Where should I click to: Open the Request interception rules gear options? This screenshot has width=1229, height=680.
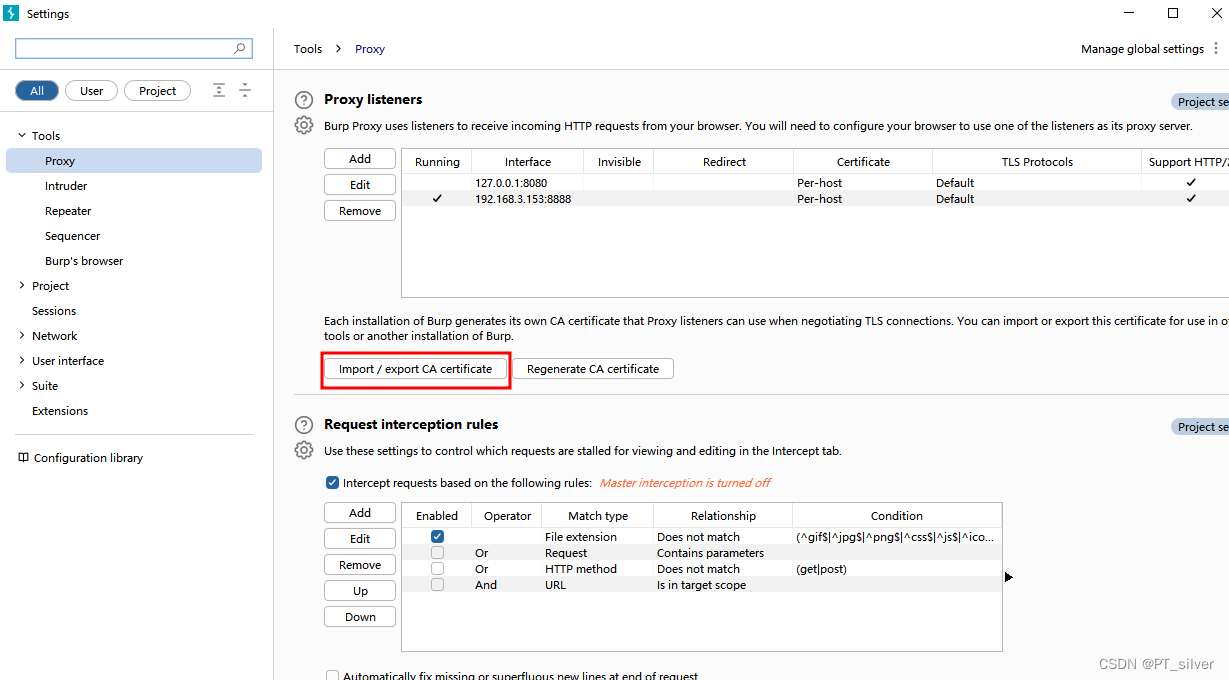(x=304, y=450)
